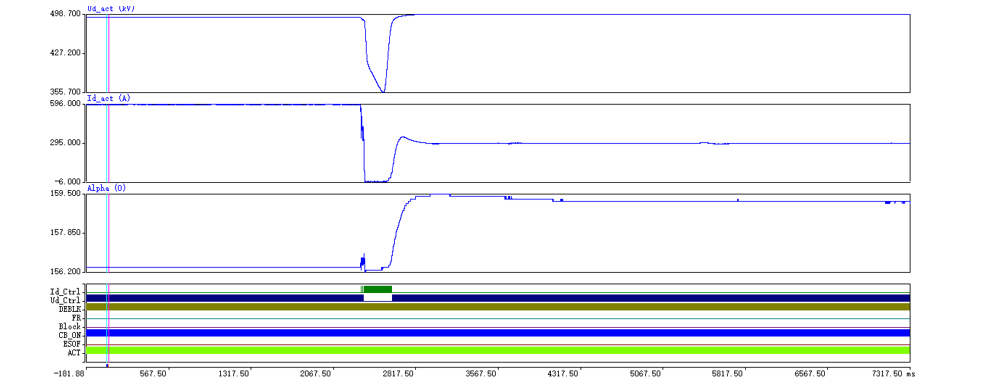Click the olive DEBLK status bar
This screenshot has width=985, height=388.
(498, 306)
